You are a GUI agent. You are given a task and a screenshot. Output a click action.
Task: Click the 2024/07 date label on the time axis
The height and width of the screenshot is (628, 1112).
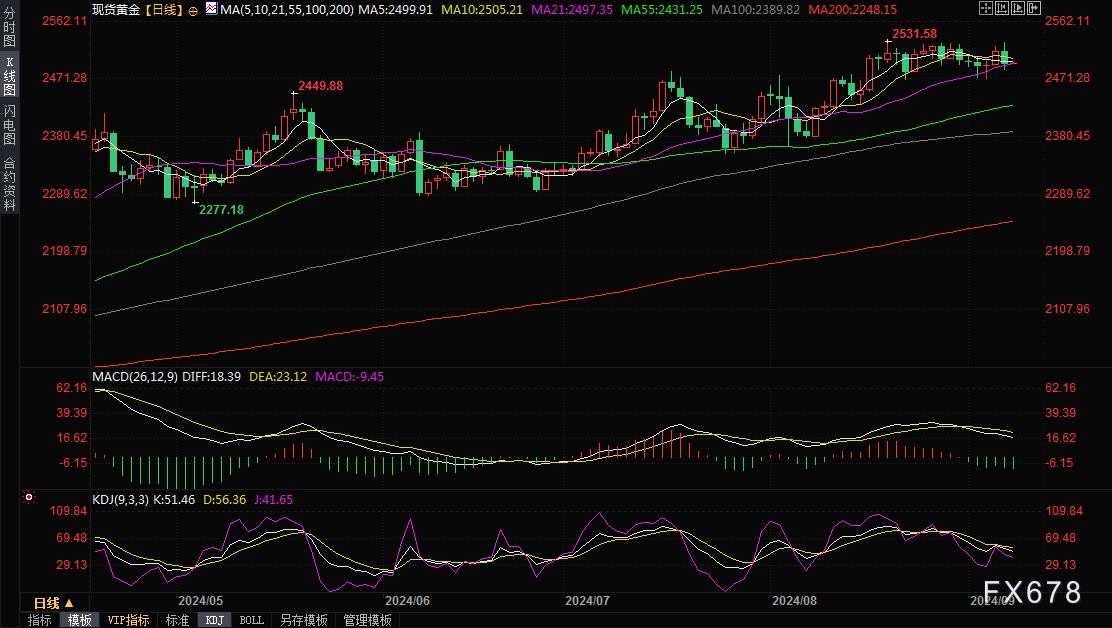587,601
